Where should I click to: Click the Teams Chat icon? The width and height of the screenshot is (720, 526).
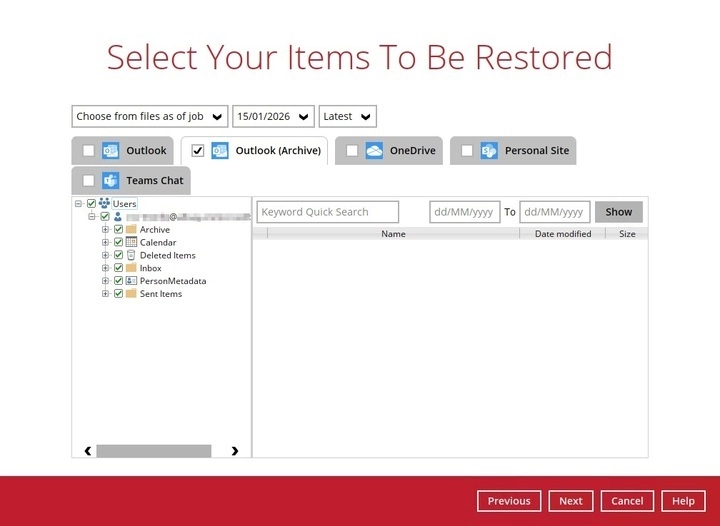coord(111,180)
